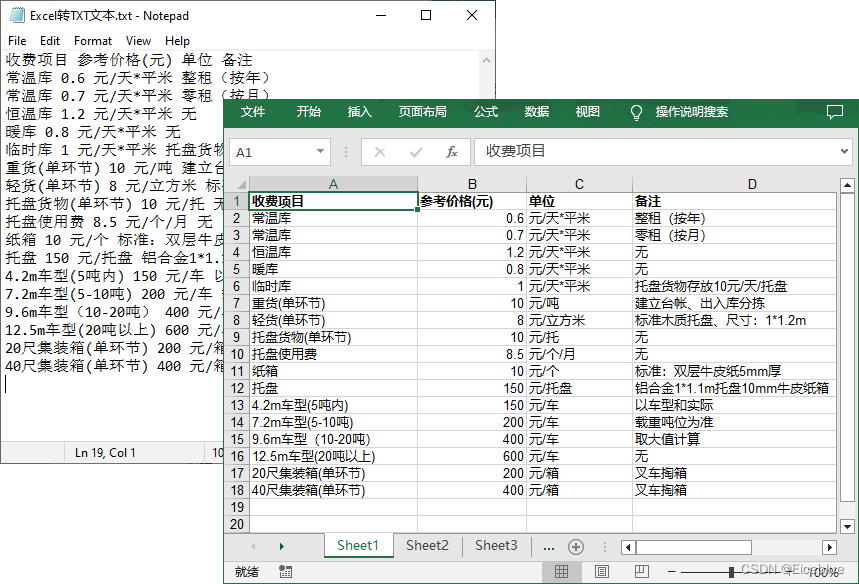The height and width of the screenshot is (584, 859).
Task: Open the Name Box dropdown arrow
Action: (x=320, y=151)
